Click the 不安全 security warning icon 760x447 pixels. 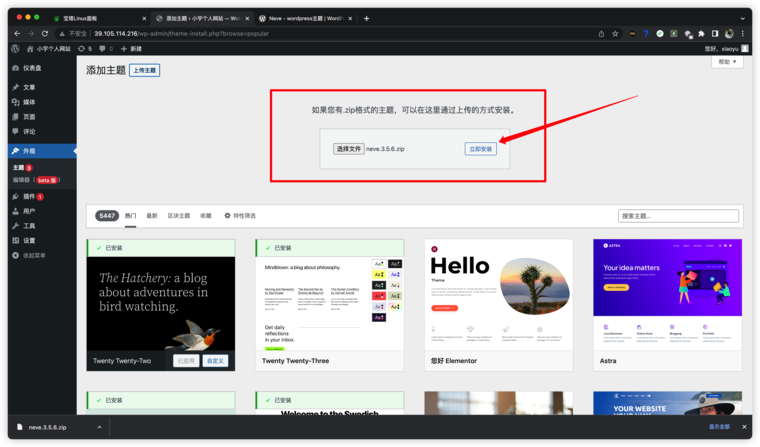point(62,33)
